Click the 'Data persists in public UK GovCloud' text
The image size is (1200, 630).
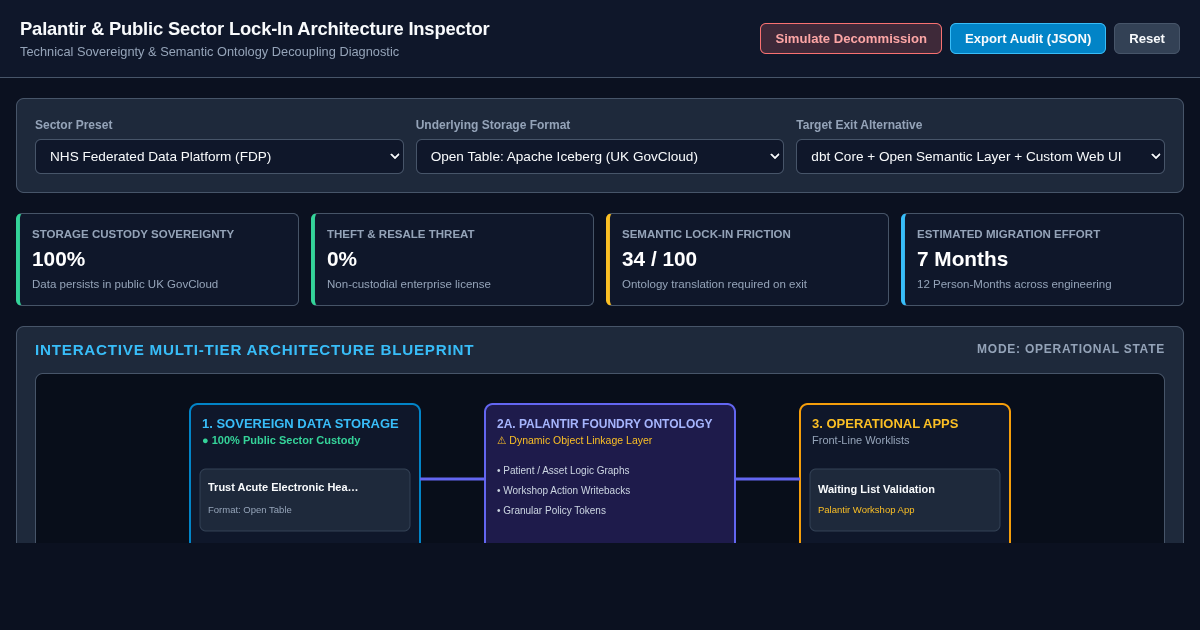point(125,284)
